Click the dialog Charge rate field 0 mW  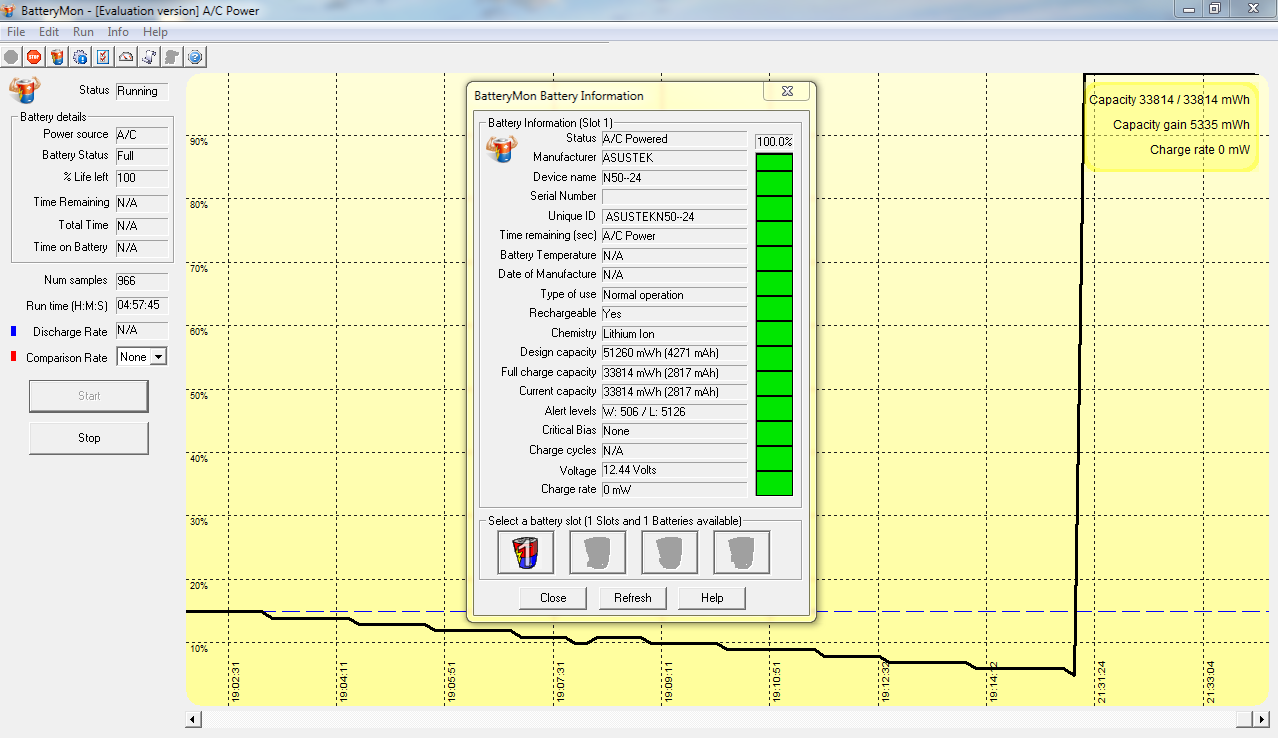click(674, 490)
